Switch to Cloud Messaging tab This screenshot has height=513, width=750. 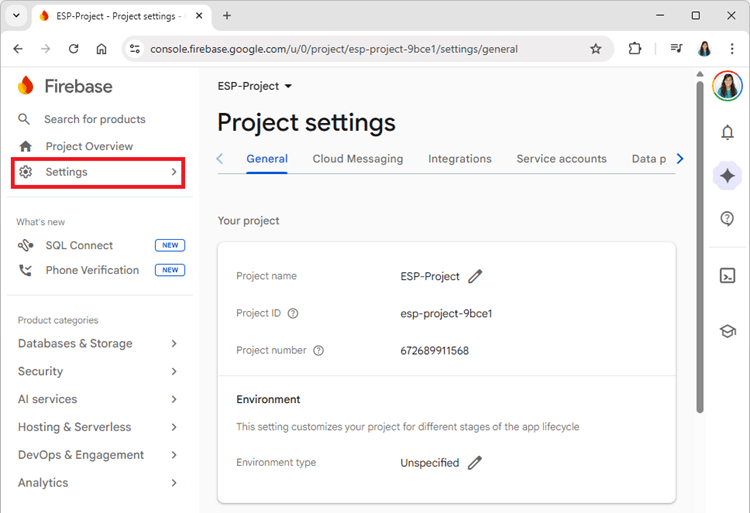tap(358, 159)
